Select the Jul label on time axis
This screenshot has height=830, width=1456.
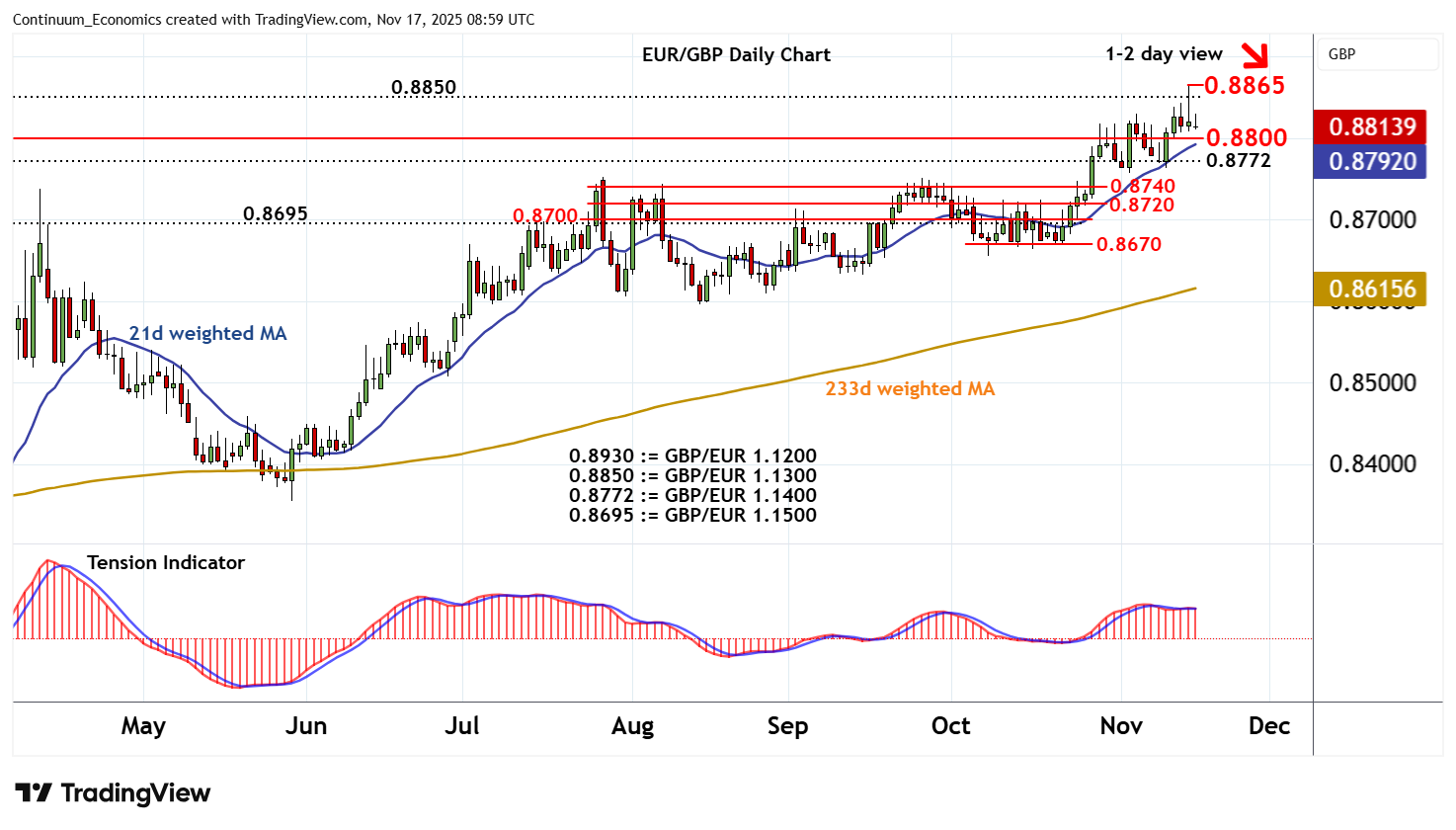click(x=462, y=726)
